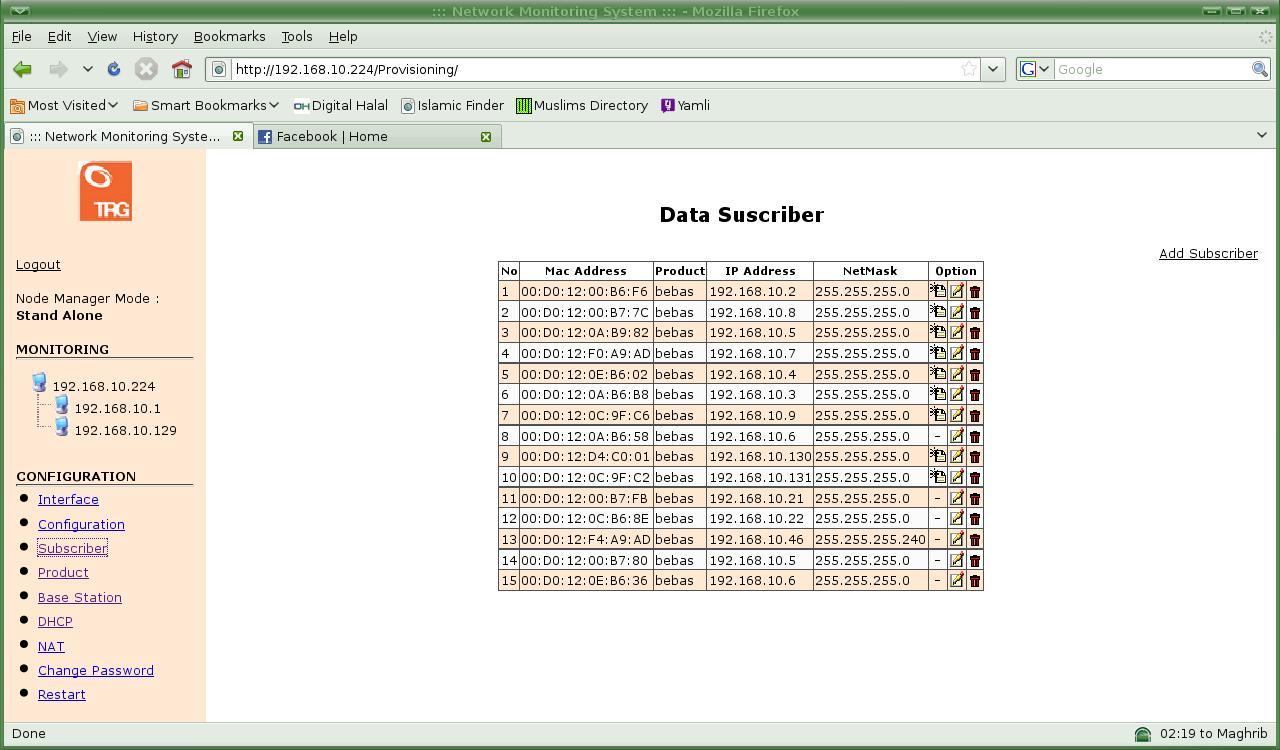The width and height of the screenshot is (1280, 750).
Task: Click the green back arrow
Action: (22, 69)
